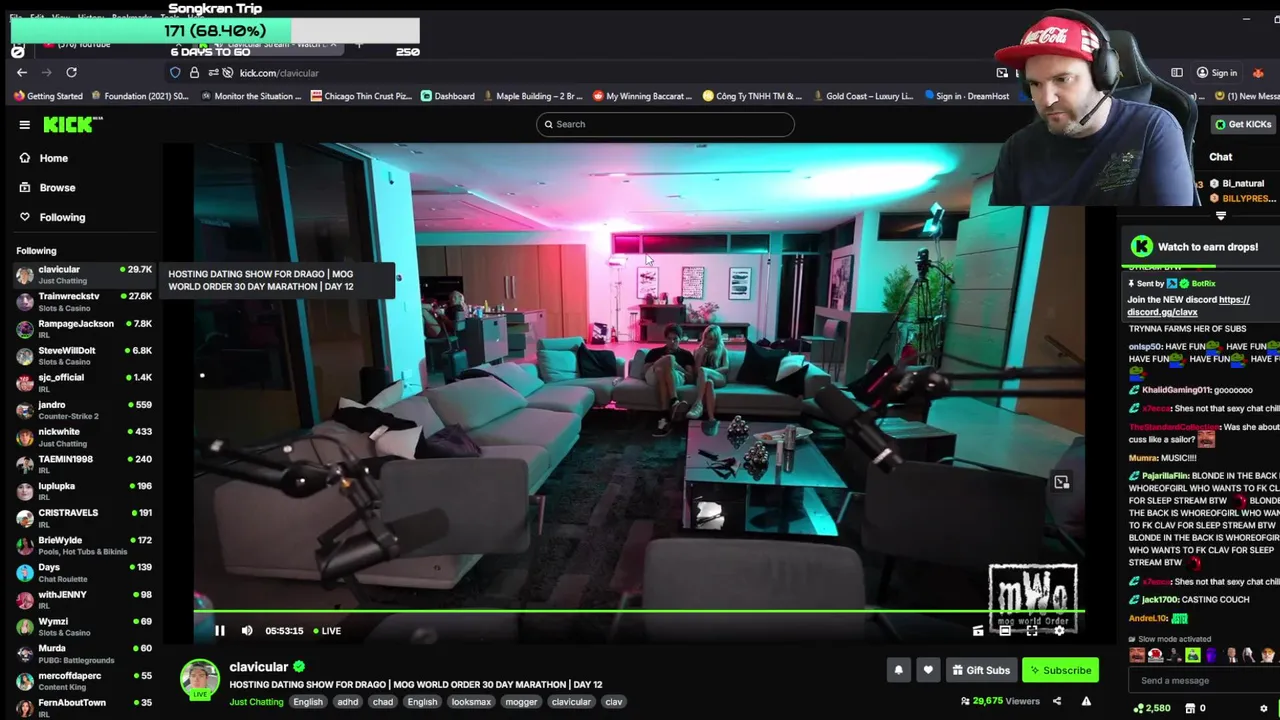Viewport: 1280px width, 720px height.
Task: Pause the live stream
Action: pyautogui.click(x=219, y=630)
